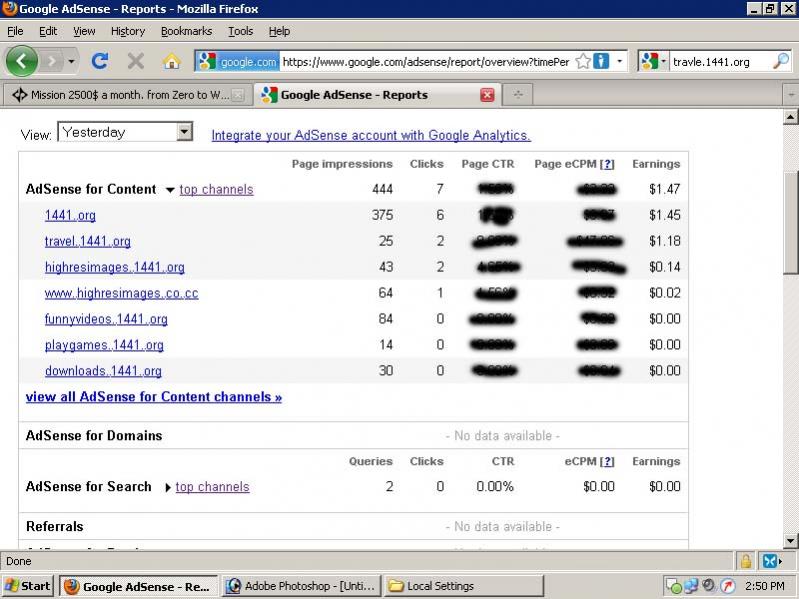Open the View menu
The width and height of the screenshot is (799, 599).
coord(84,31)
